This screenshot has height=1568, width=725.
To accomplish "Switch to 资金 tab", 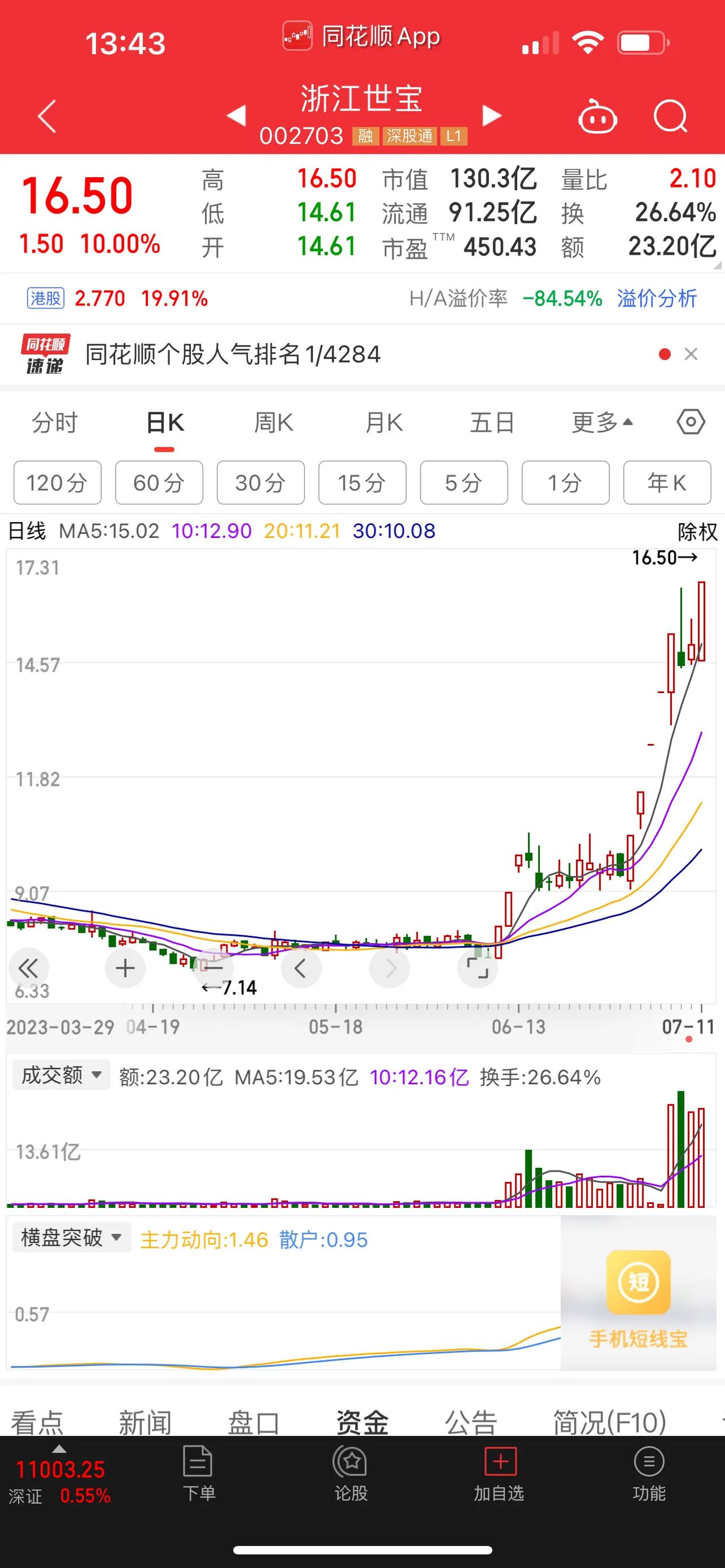I will (362, 1422).
